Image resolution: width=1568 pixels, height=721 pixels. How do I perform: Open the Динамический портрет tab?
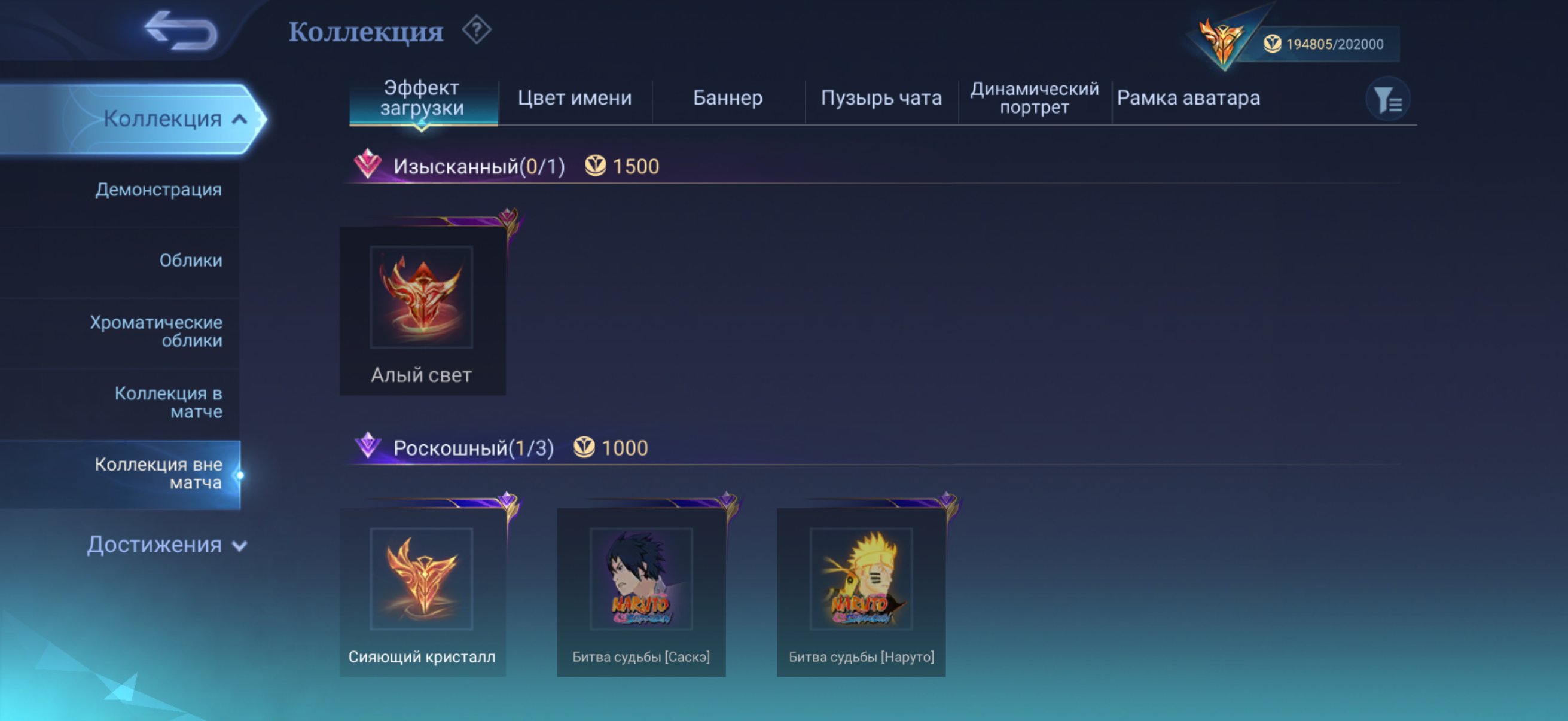point(1034,98)
